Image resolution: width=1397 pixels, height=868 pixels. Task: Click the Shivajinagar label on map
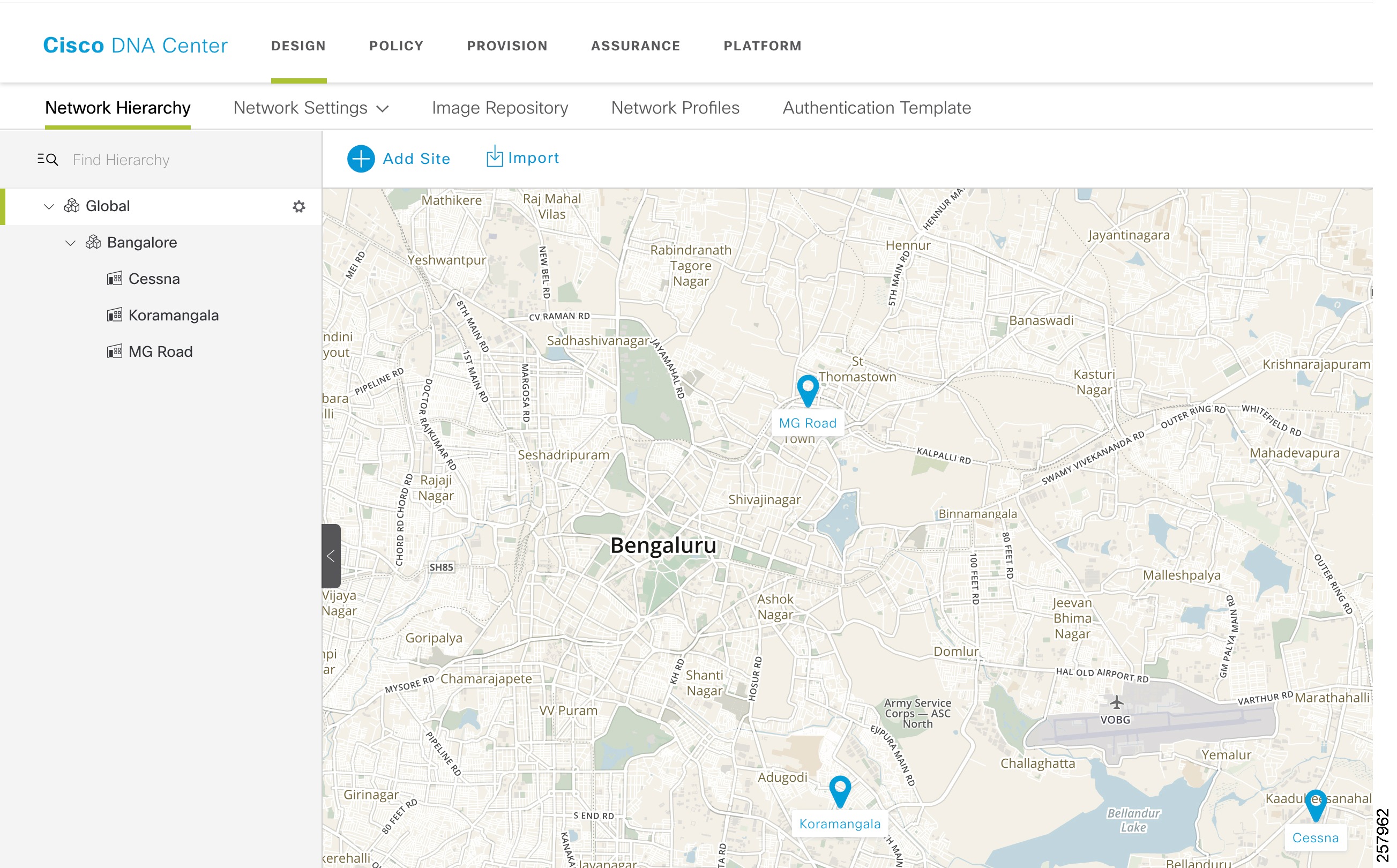(x=765, y=499)
